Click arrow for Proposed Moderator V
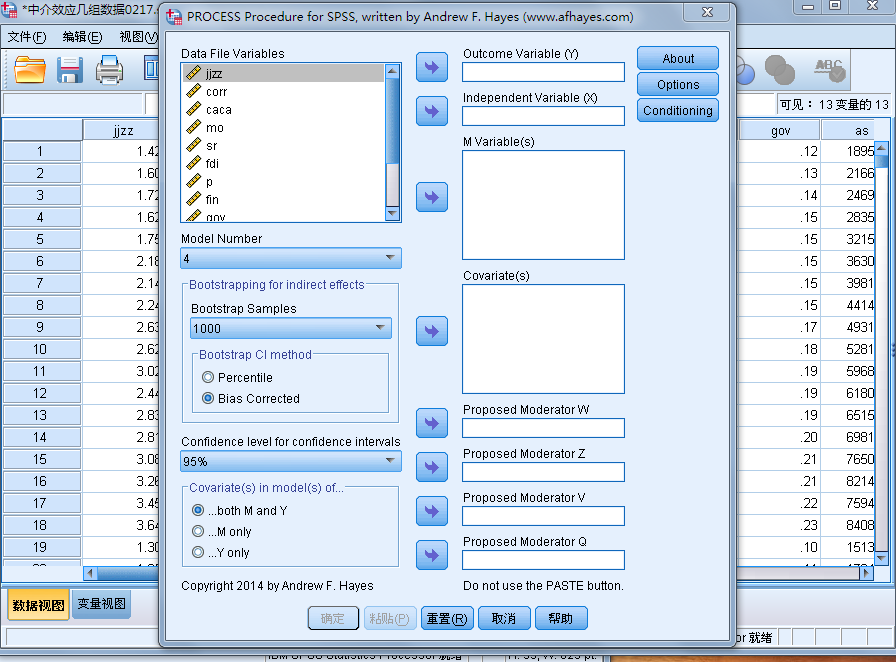 coord(431,511)
